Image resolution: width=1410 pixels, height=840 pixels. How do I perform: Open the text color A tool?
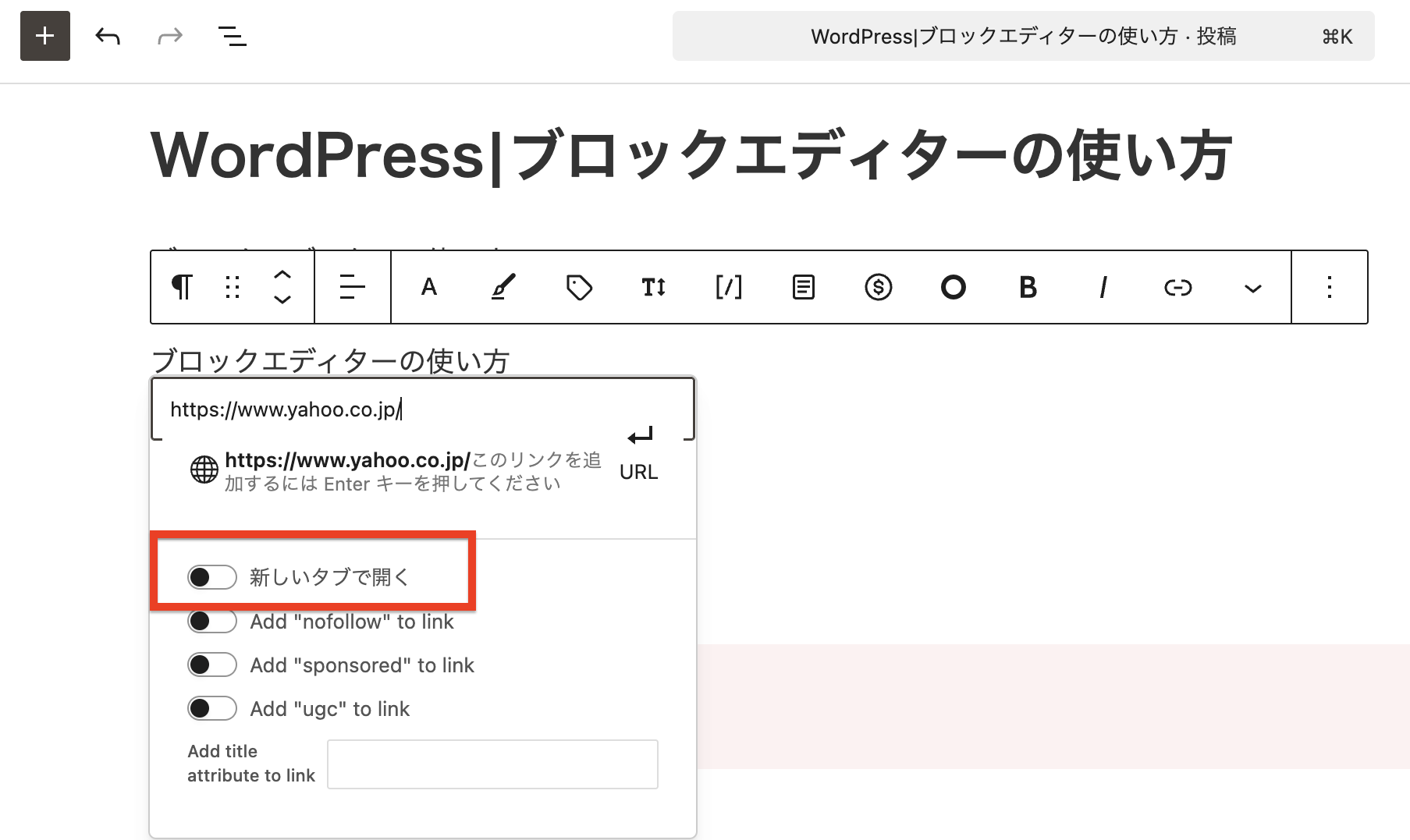tap(428, 287)
